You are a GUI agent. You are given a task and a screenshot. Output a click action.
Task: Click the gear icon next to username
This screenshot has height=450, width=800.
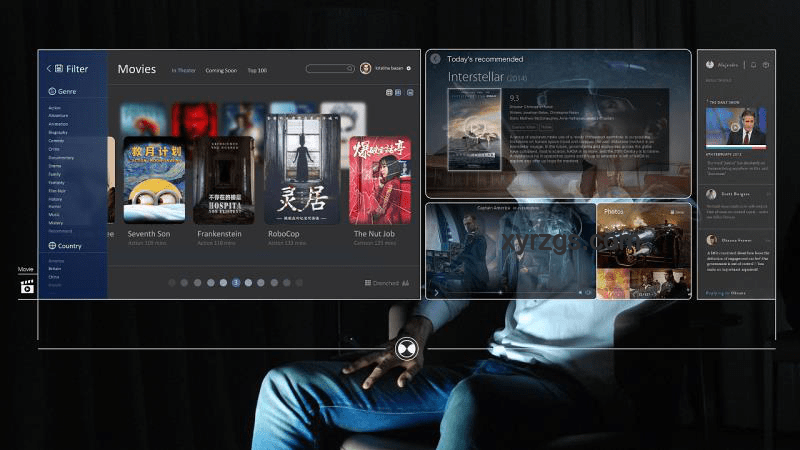[x=409, y=68]
